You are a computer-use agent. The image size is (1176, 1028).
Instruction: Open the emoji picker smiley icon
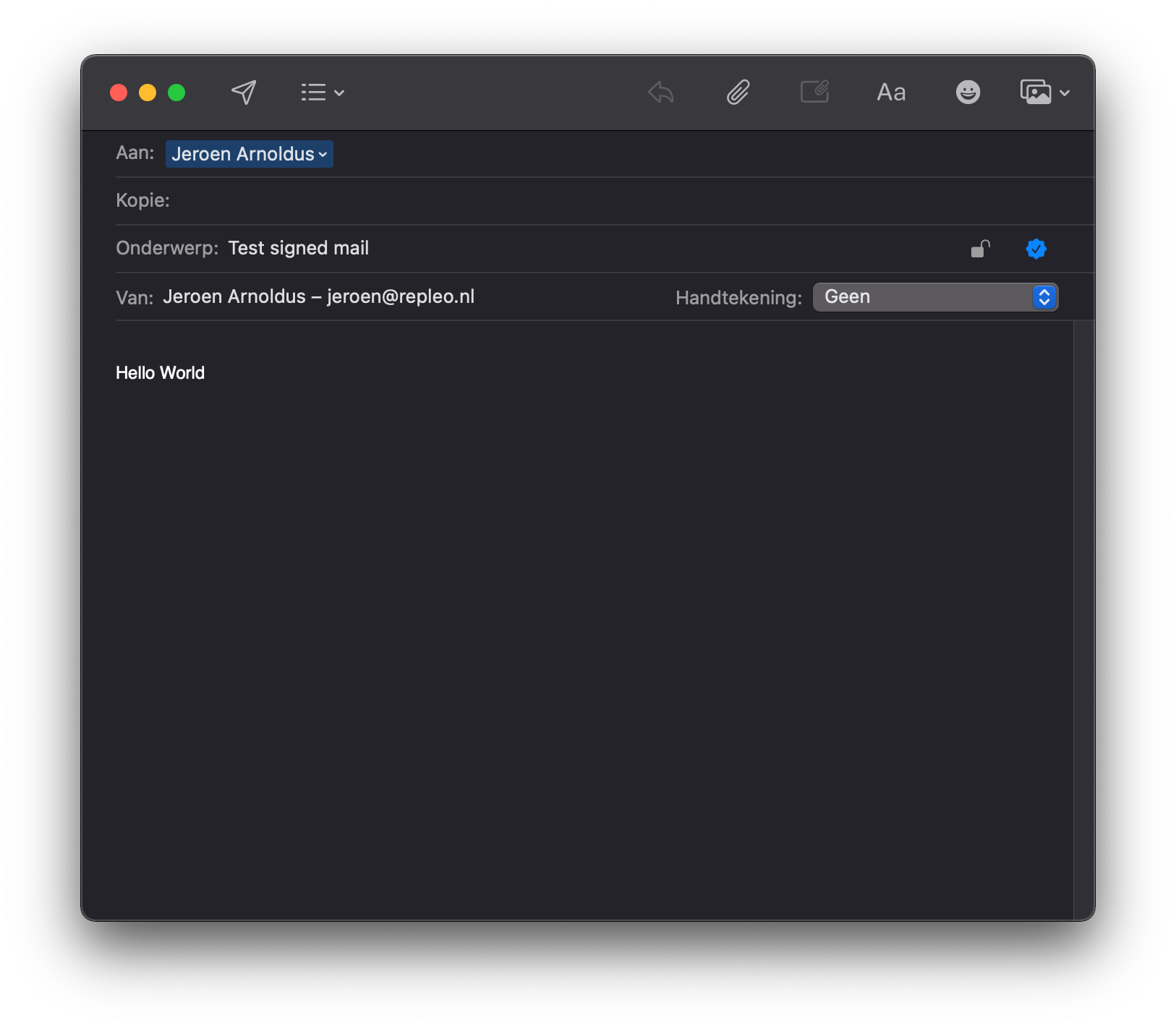(968, 92)
